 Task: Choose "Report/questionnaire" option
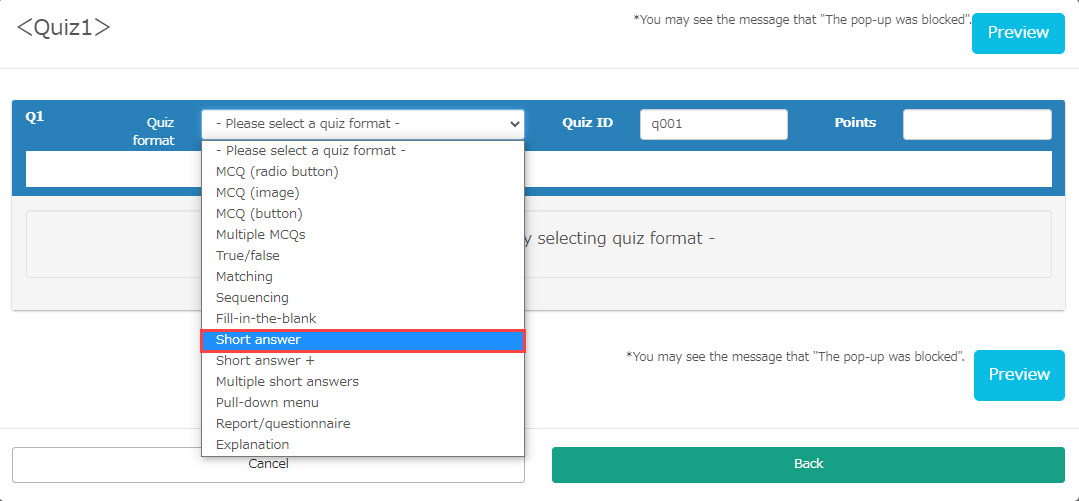click(x=283, y=424)
